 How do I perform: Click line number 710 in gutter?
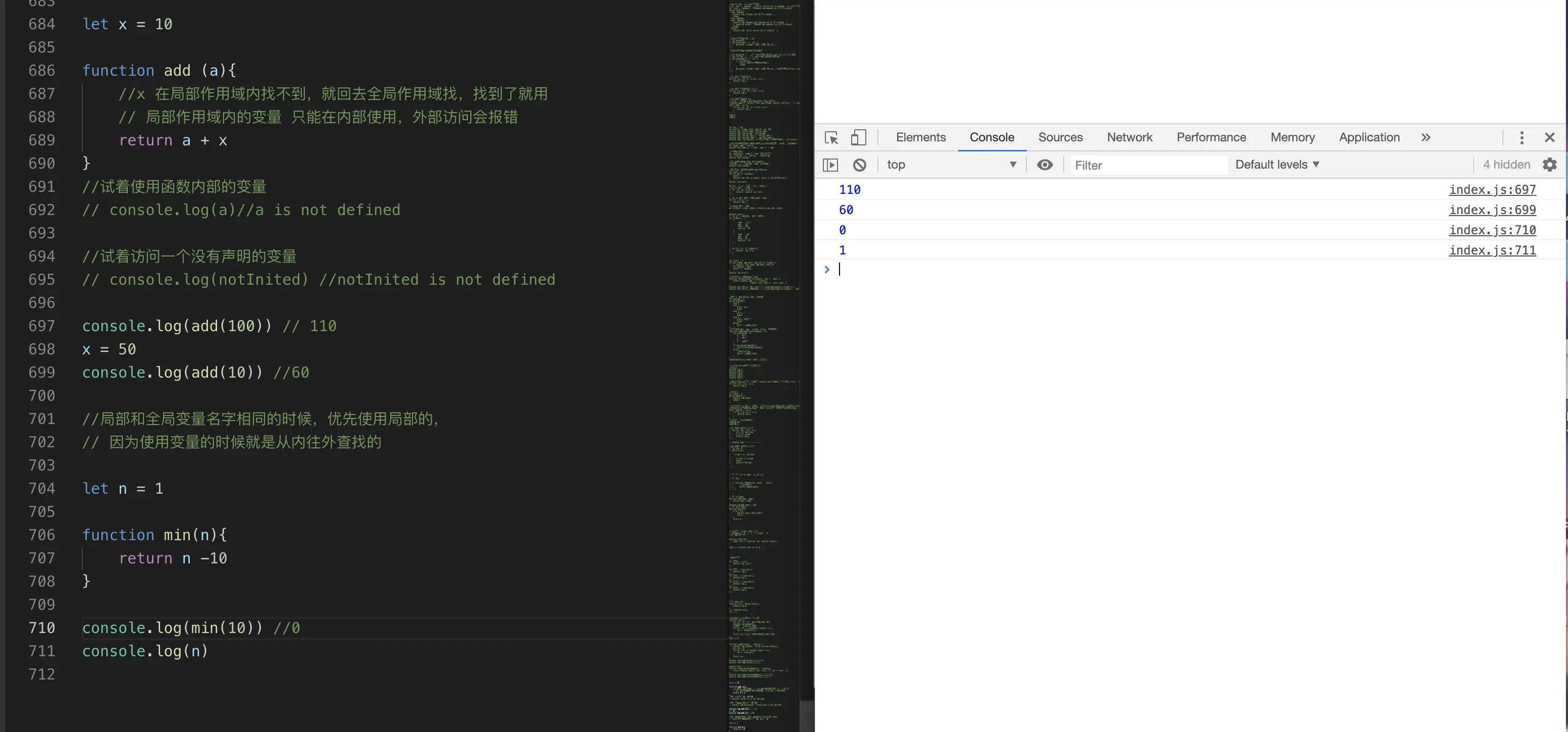(x=41, y=628)
